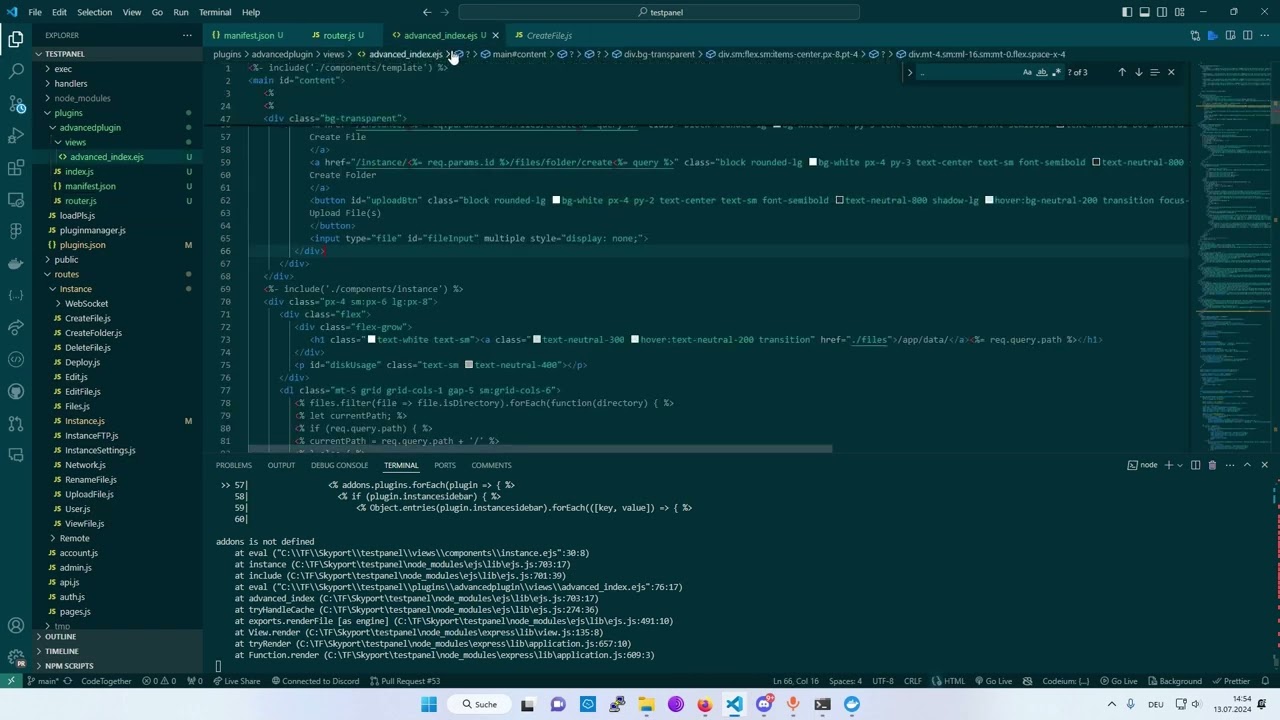Viewport: 1280px width, 720px height.
Task: Open the Source Control view
Action: tap(16, 104)
